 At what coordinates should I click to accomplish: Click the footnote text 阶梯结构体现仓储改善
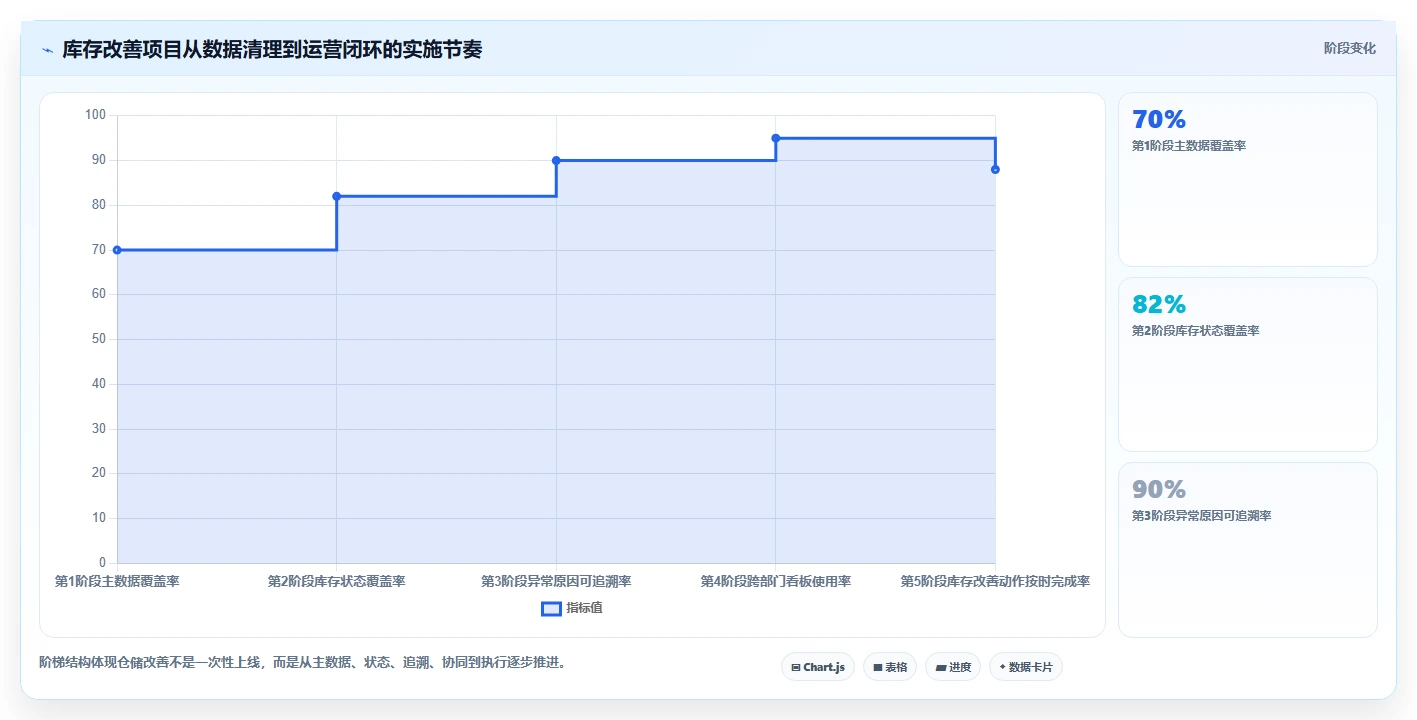(x=303, y=662)
